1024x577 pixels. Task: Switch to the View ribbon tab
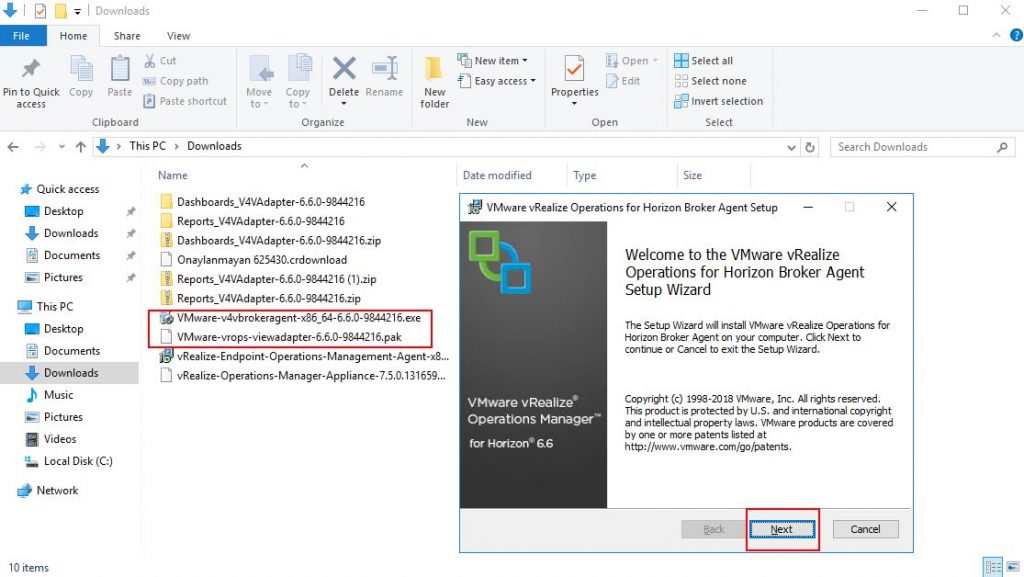coord(178,36)
